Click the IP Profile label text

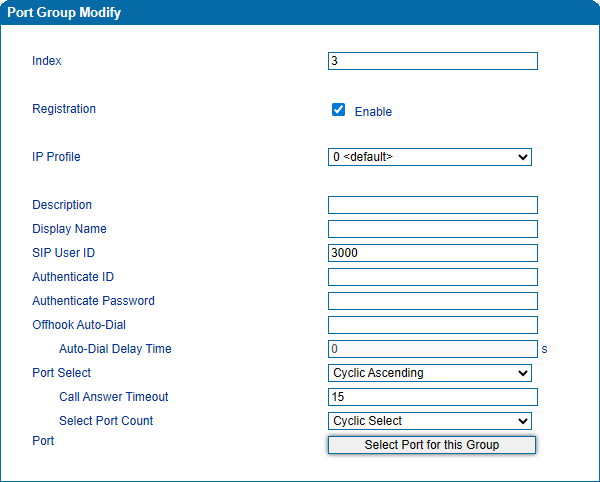point(56,157)
